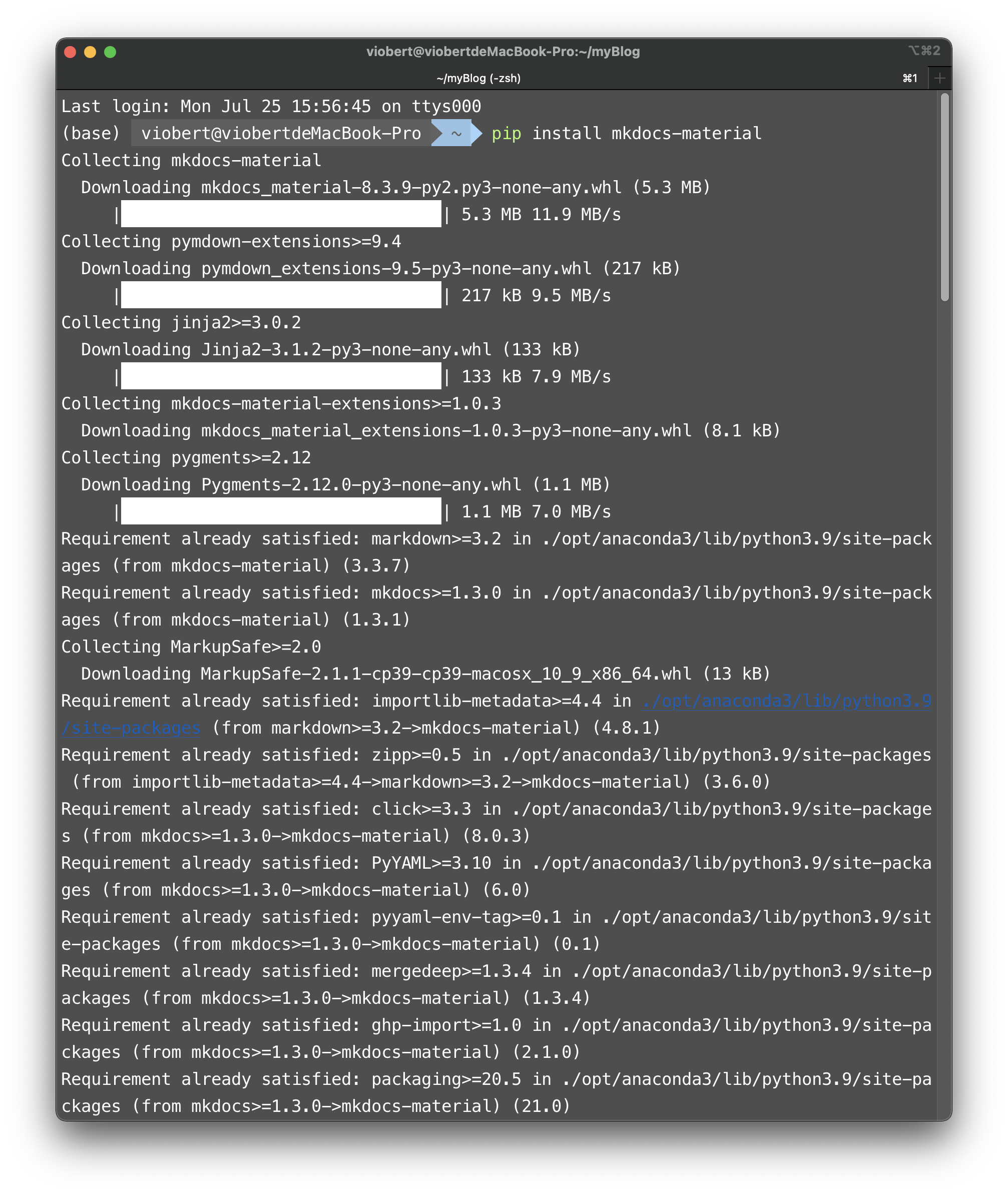Click 'Pygments-2.12.0-py3-none-any.whl' filename
This screenshot has width=1008, height=1195.
click(361, 484)
